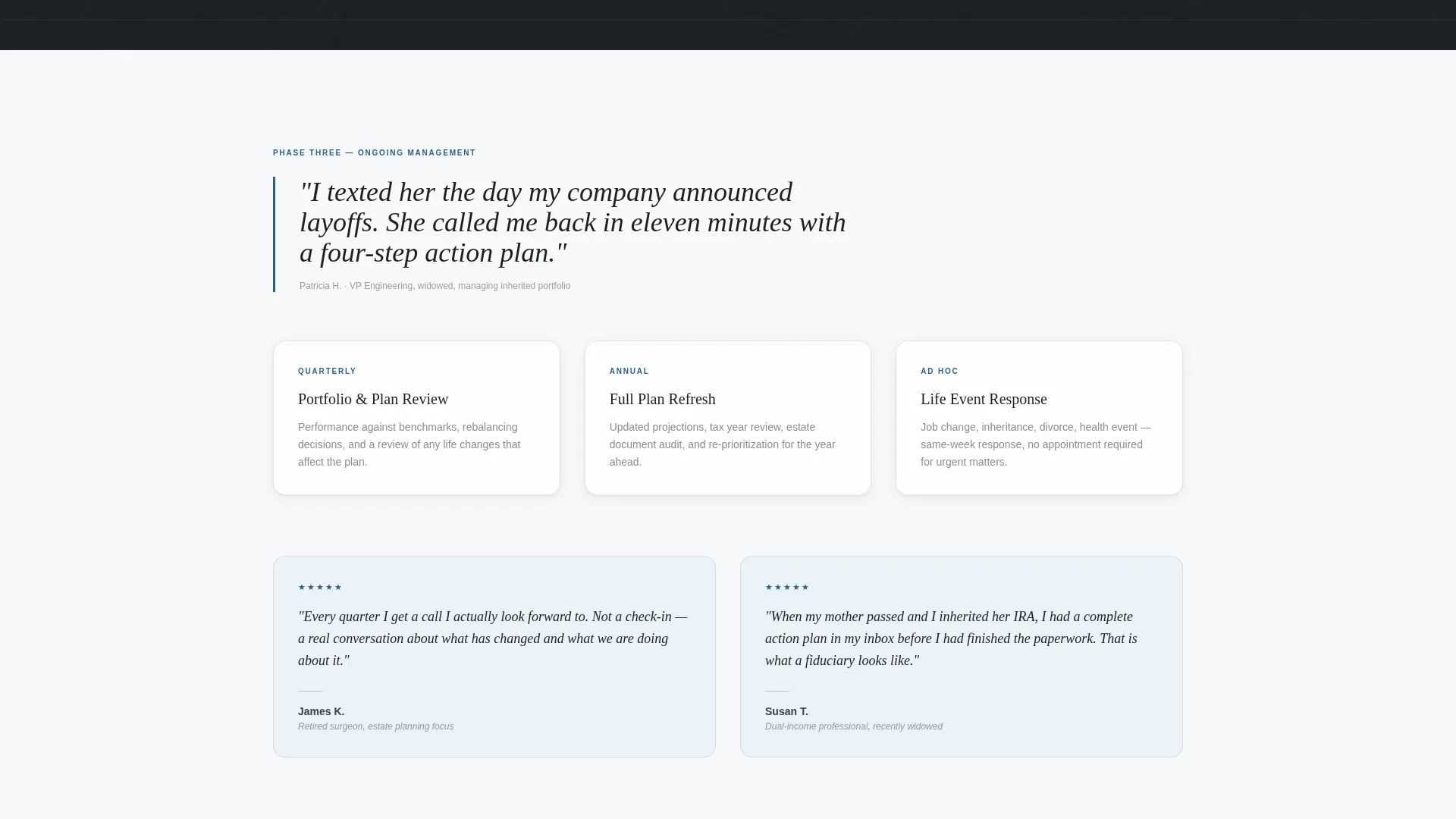
Task: Open the Full Plan Refresh card
Action: click(728, 418)
